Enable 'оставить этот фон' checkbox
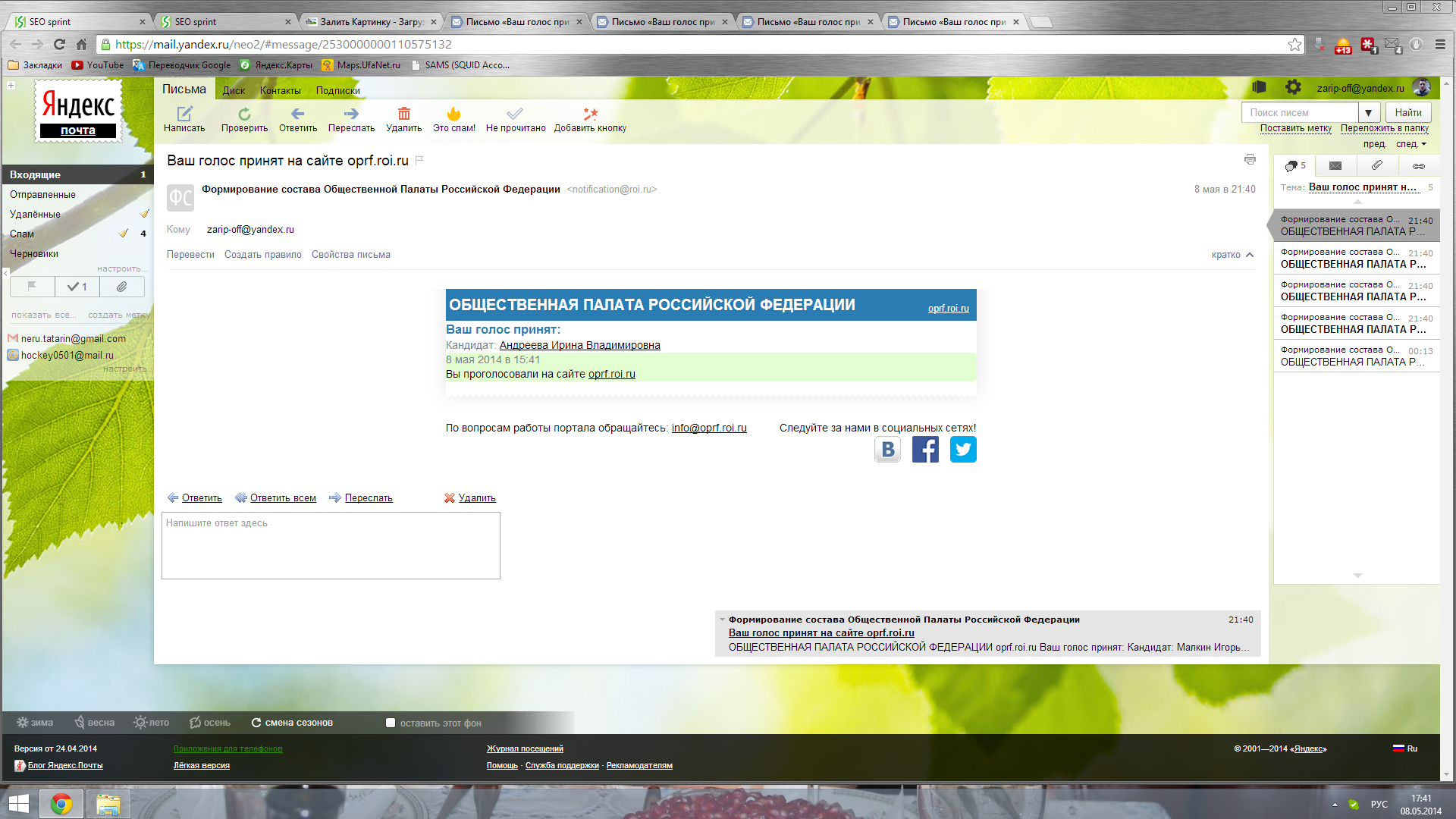 pos(391,723)
